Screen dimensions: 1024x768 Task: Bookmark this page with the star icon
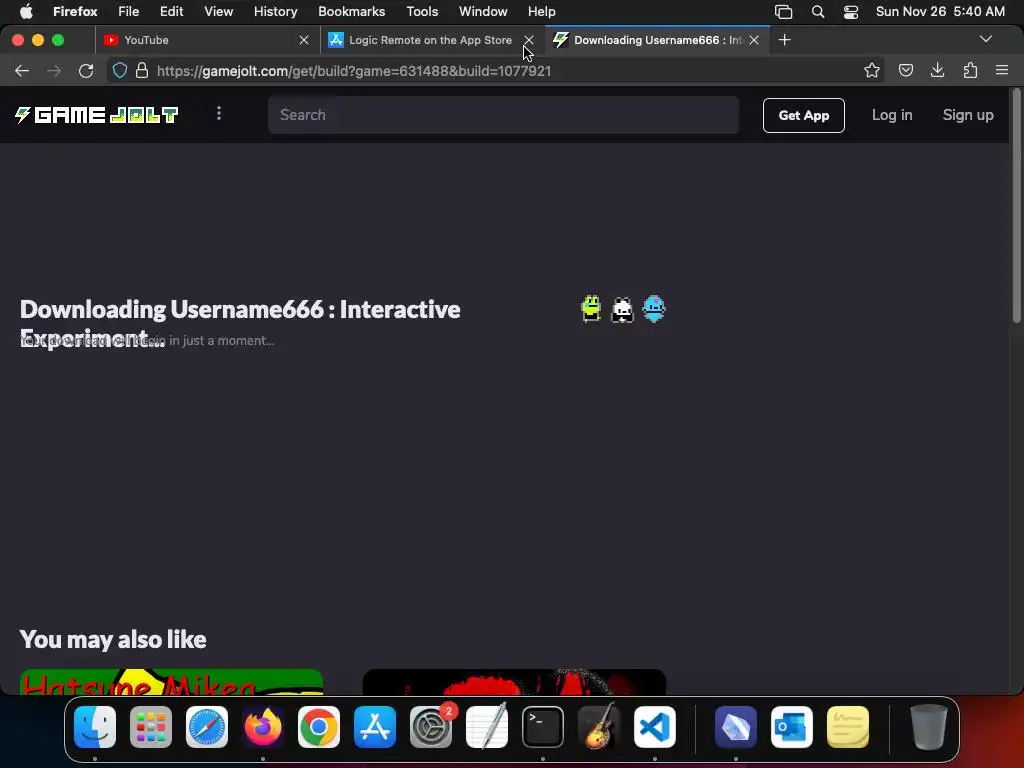tap(872, 71)
